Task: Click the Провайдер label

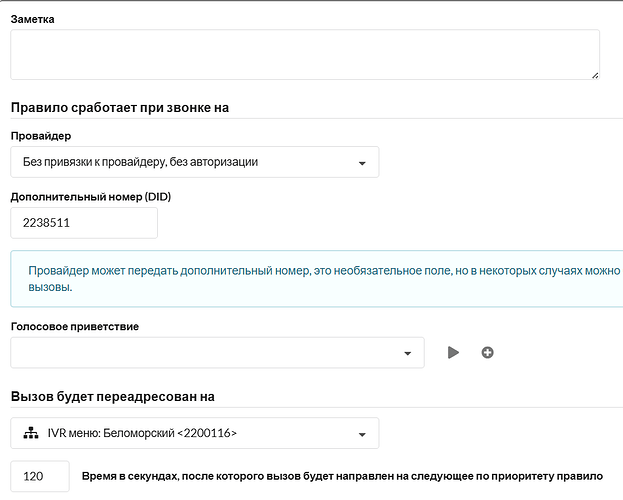Action: (40, 135)
